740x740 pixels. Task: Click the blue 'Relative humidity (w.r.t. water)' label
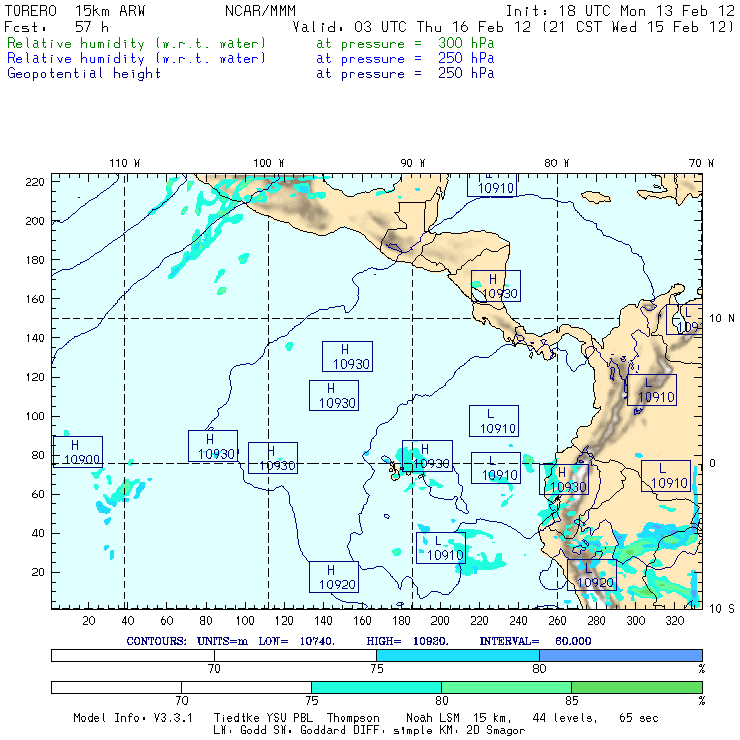click(136, 59)
